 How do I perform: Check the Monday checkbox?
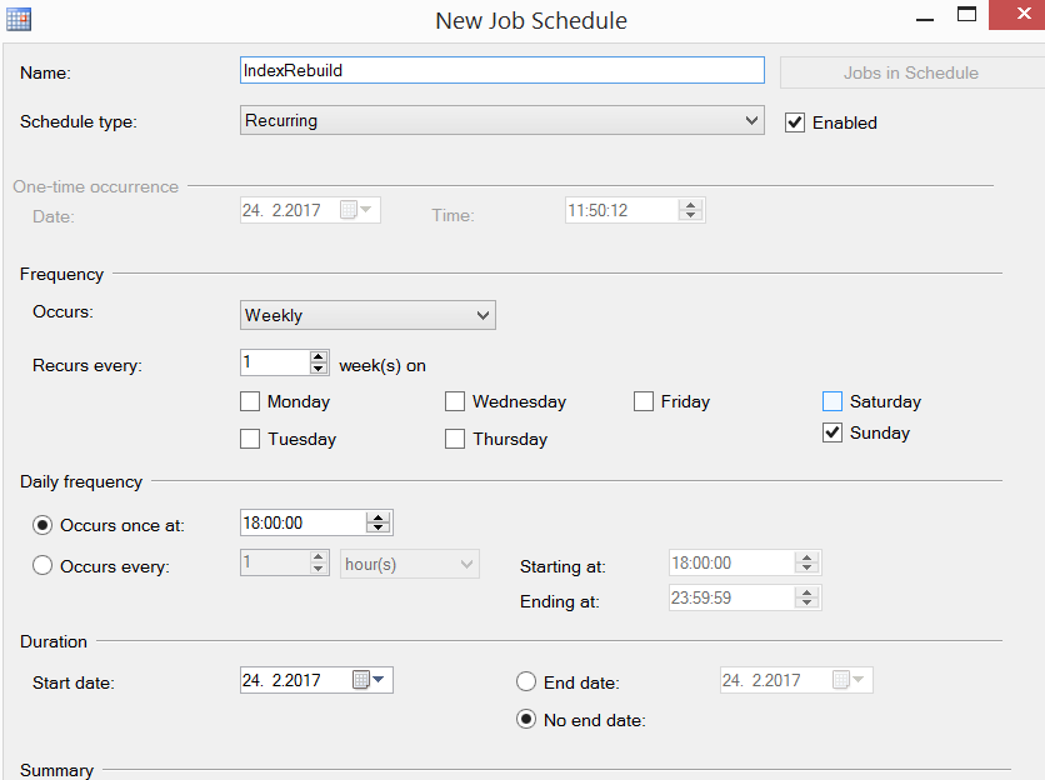(x=250, y=401)
